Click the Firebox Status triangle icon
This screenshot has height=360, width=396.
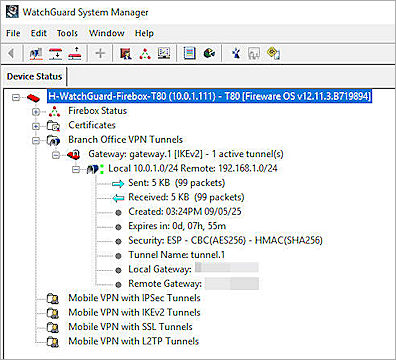(x=54, y=111)
